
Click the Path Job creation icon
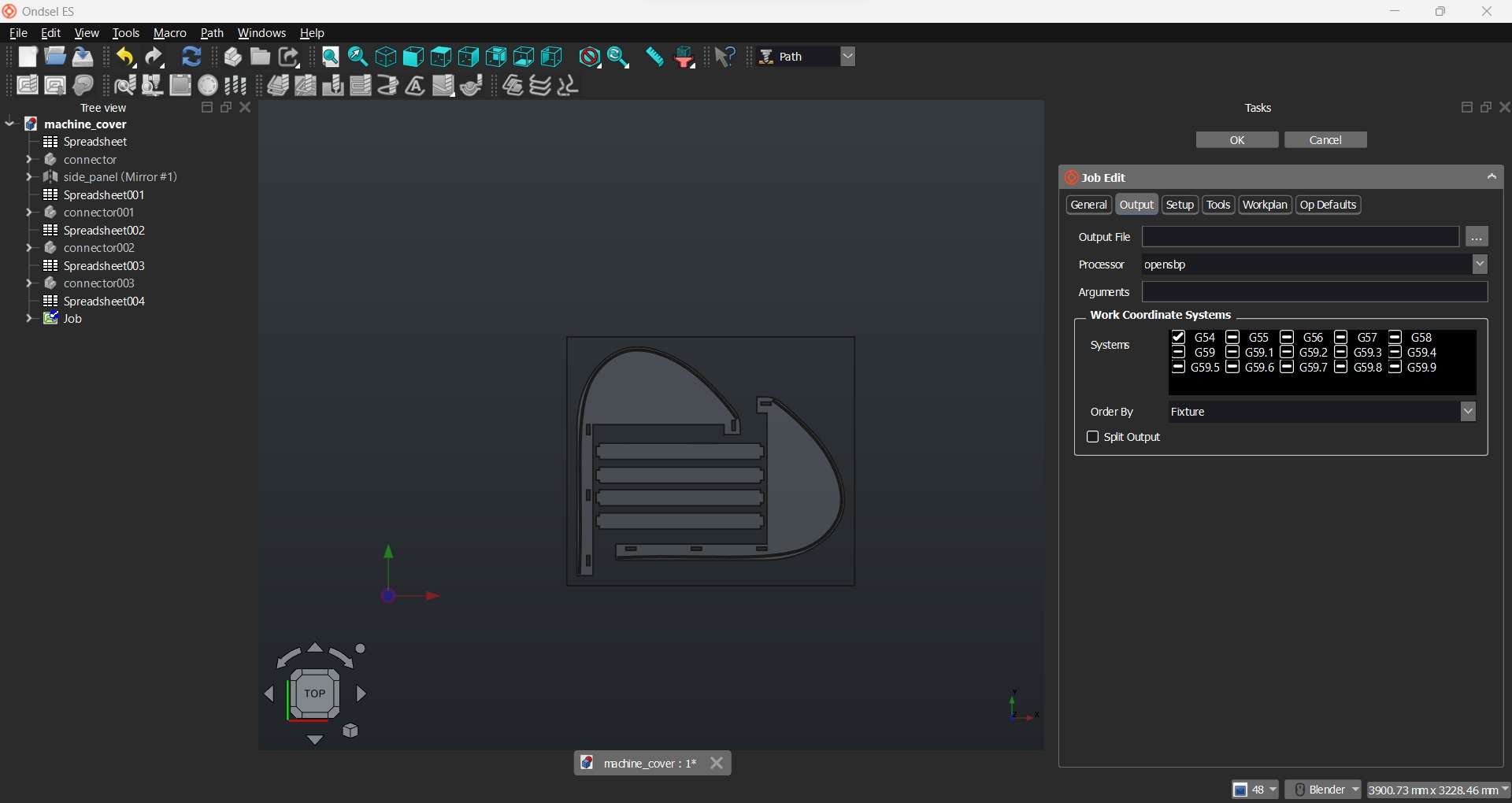[x=28, y=85]
